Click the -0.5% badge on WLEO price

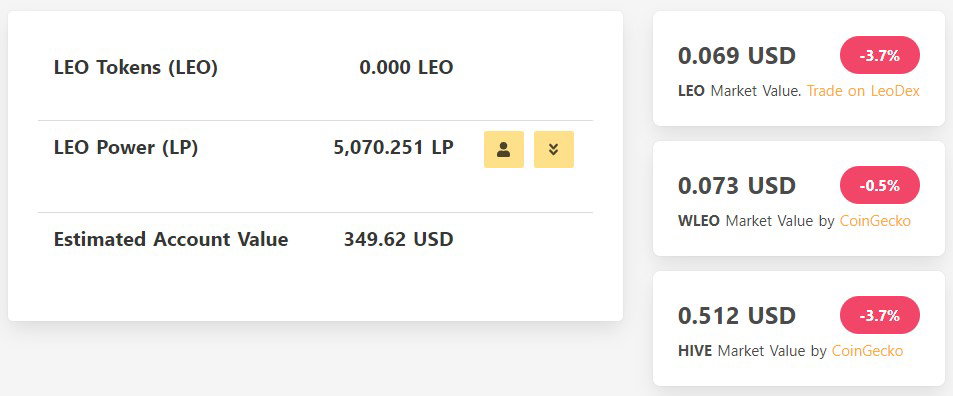click(879, 185)
